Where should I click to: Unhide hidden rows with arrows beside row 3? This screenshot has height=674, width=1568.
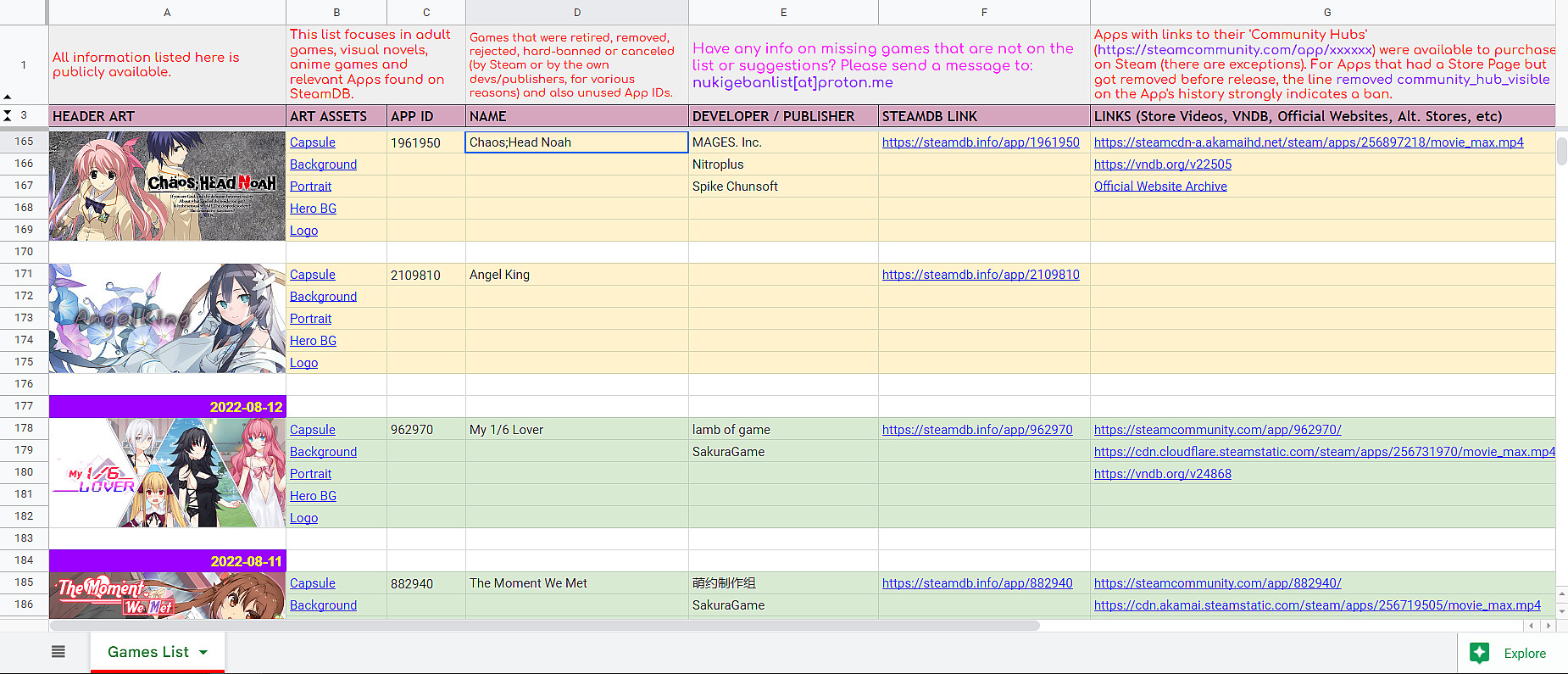pyautogui.click(x=8, y=116)
